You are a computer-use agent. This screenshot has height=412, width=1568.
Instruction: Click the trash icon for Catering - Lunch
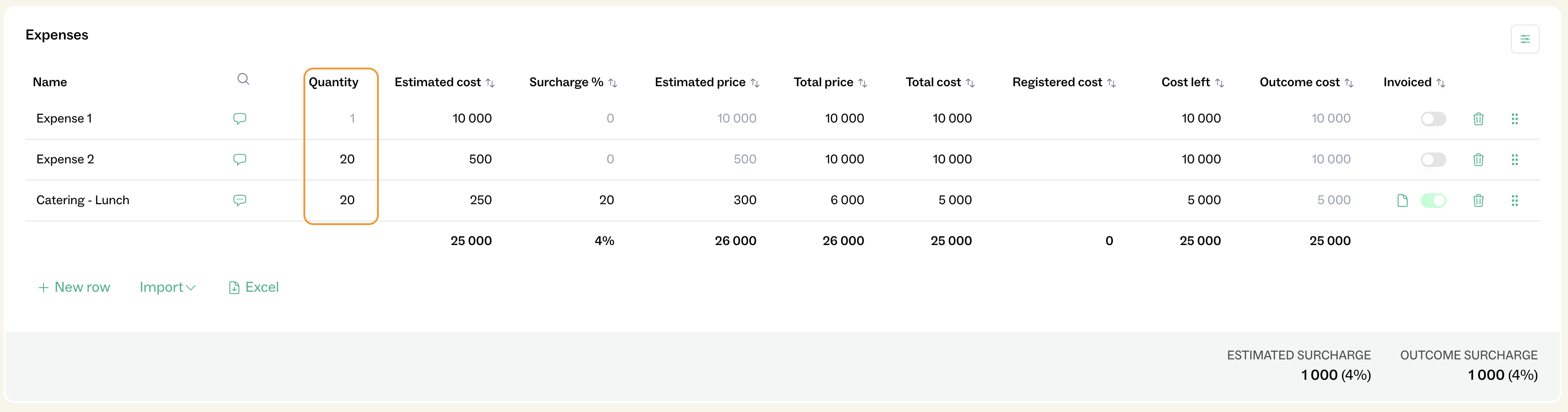tap(1477, 201)
